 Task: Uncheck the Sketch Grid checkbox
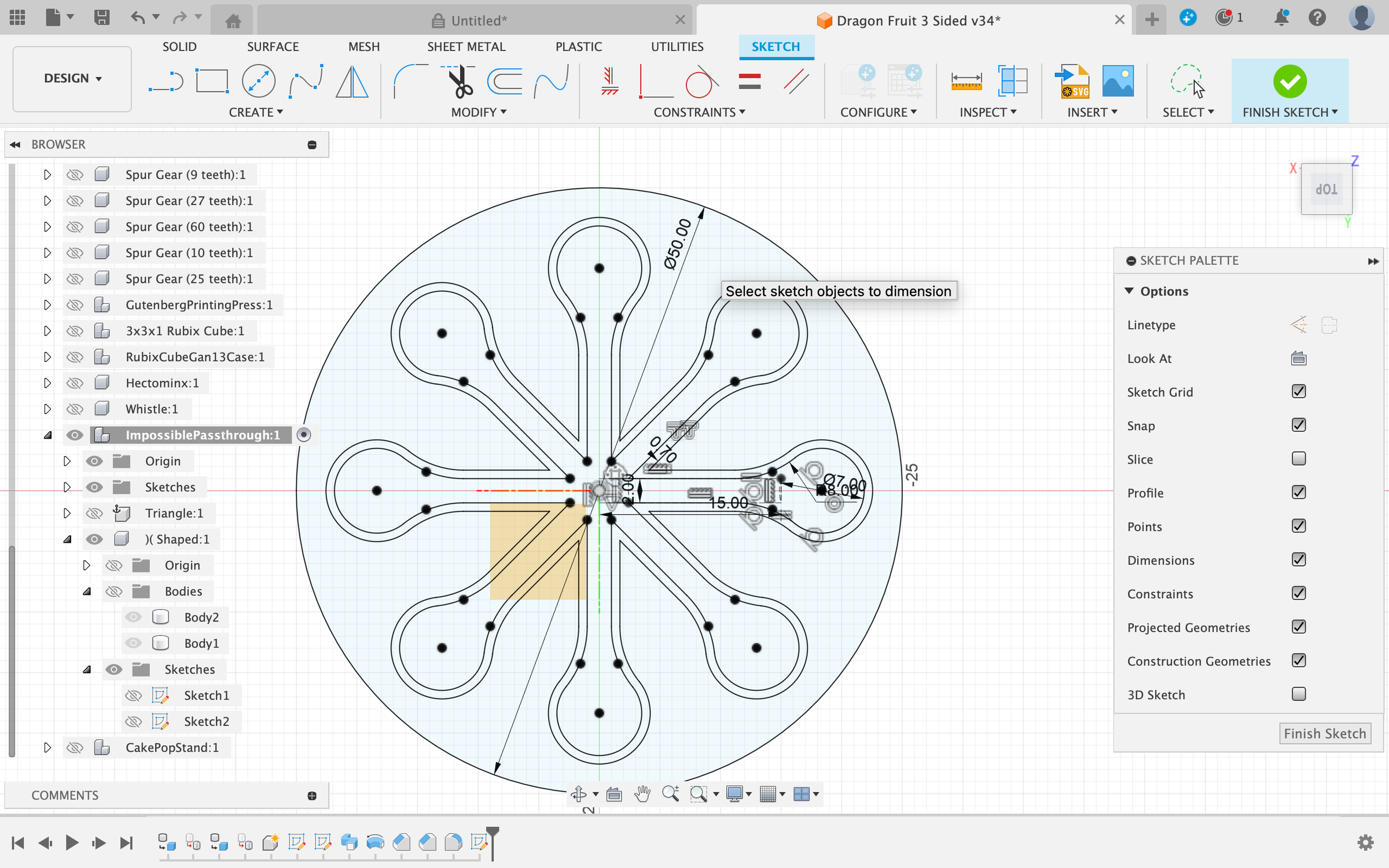click(1298, 392)
